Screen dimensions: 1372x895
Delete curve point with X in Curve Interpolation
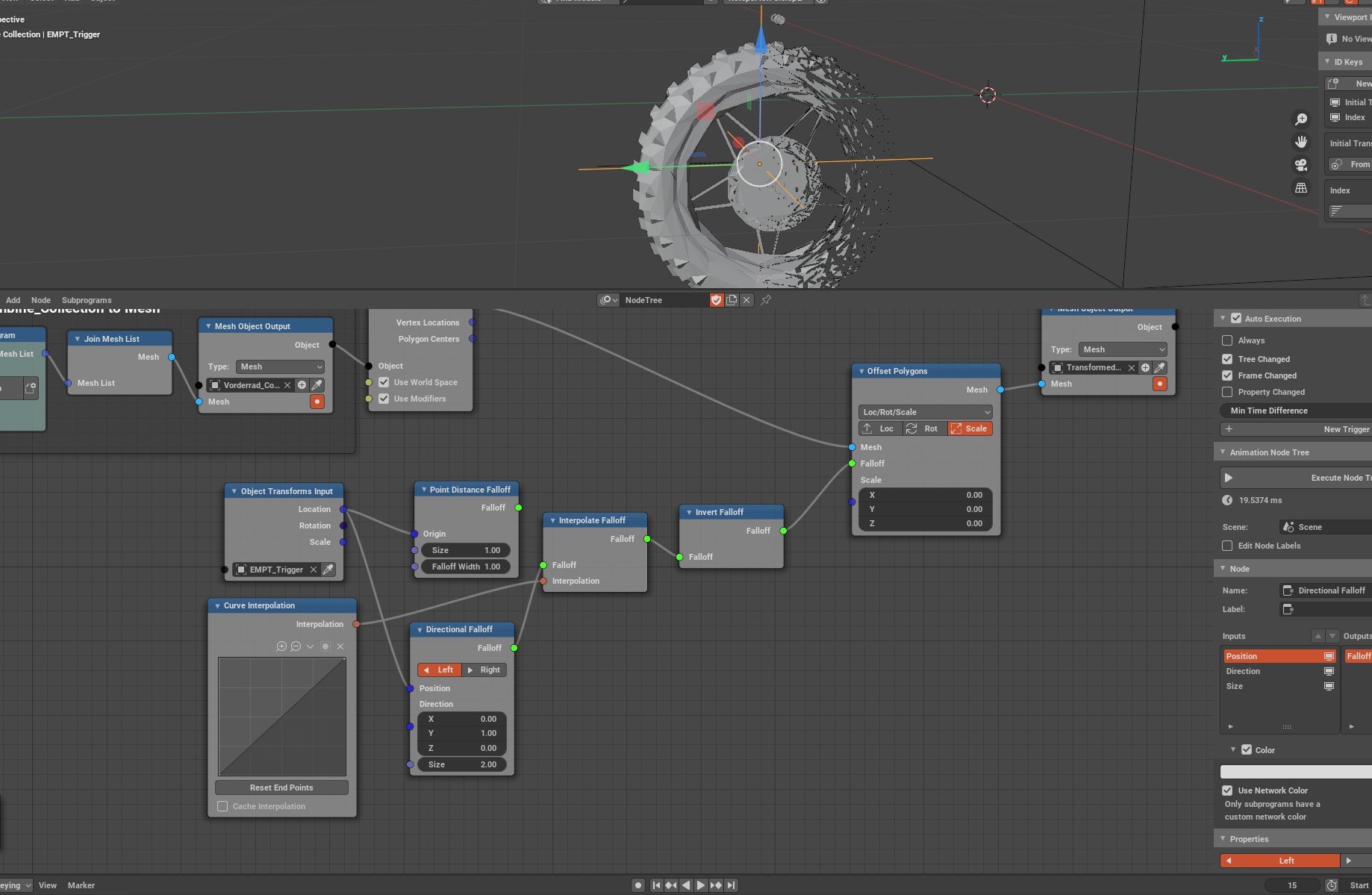[340, 646]
